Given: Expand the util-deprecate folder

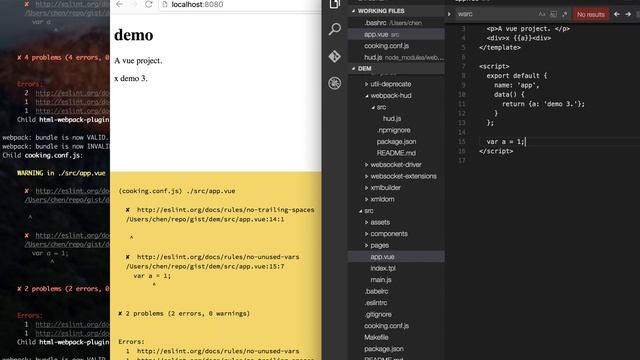Looking at the screenshot, I should coord(367,84).
